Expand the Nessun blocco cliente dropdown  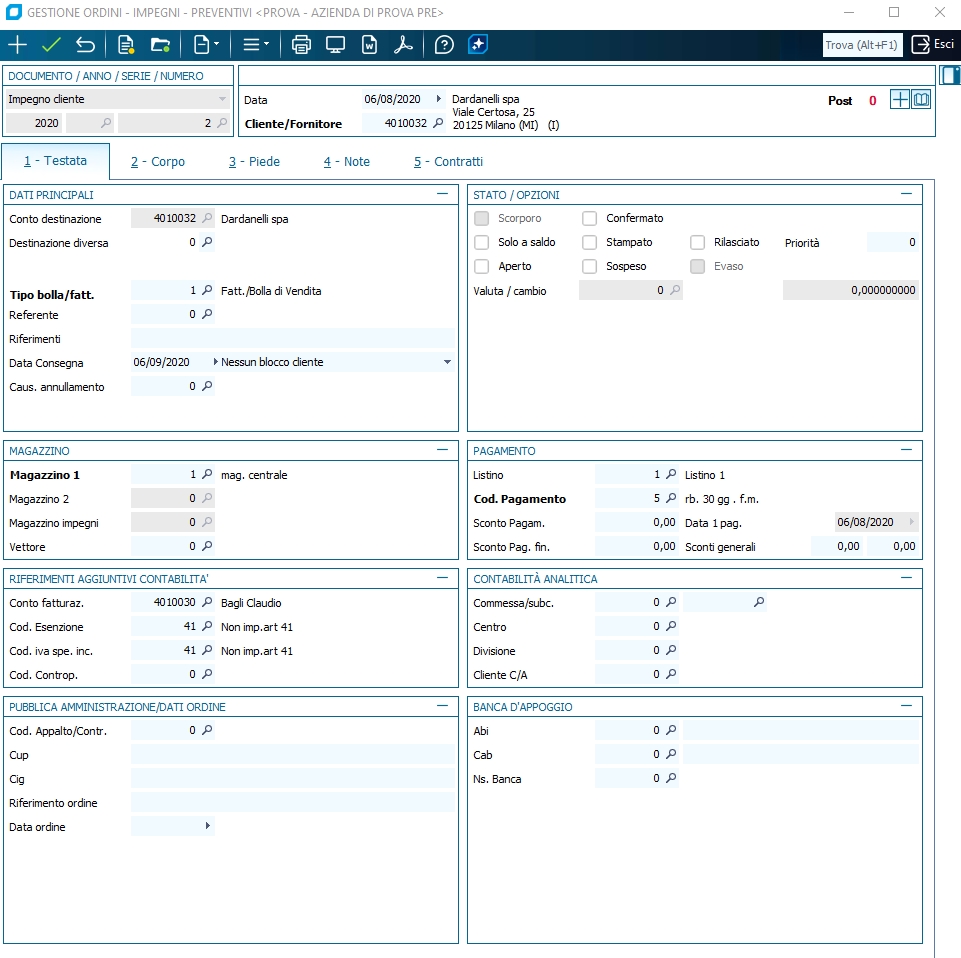pyautogui.click(x=447, y=362)
